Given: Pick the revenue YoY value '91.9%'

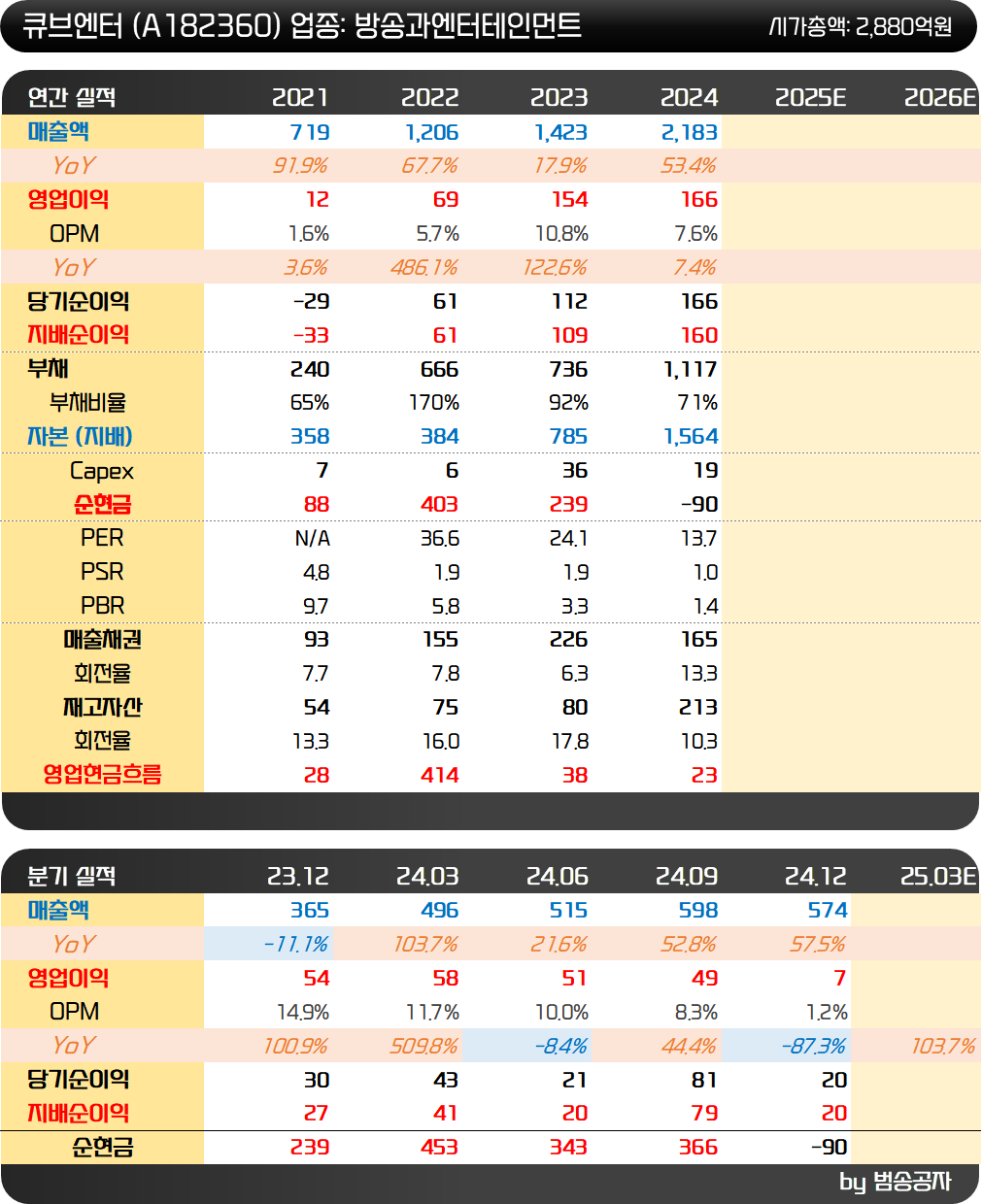Looking at the screenshot, I should (300, 166).
